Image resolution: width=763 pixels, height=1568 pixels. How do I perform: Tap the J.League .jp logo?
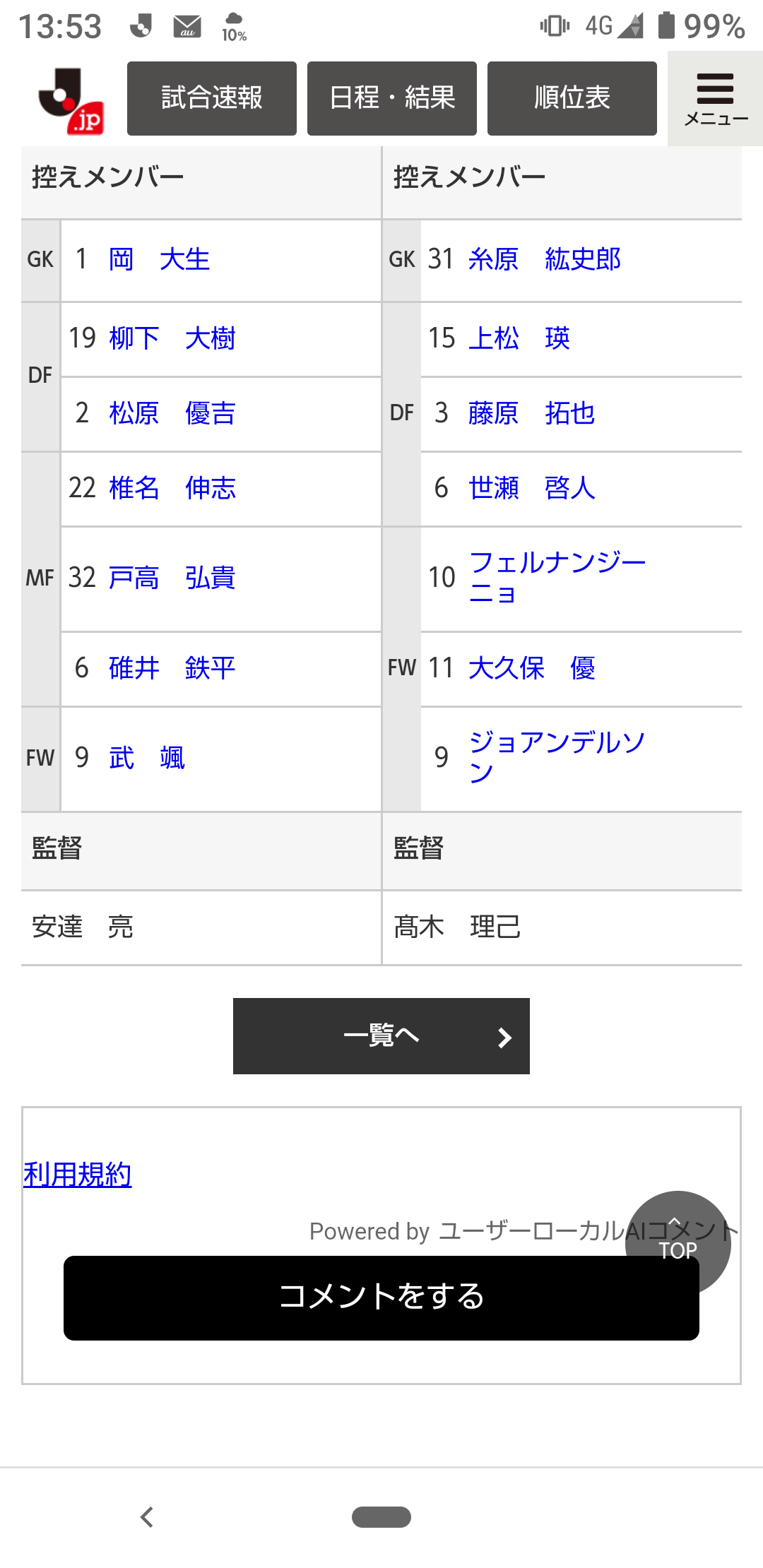[x=71, y=100]
